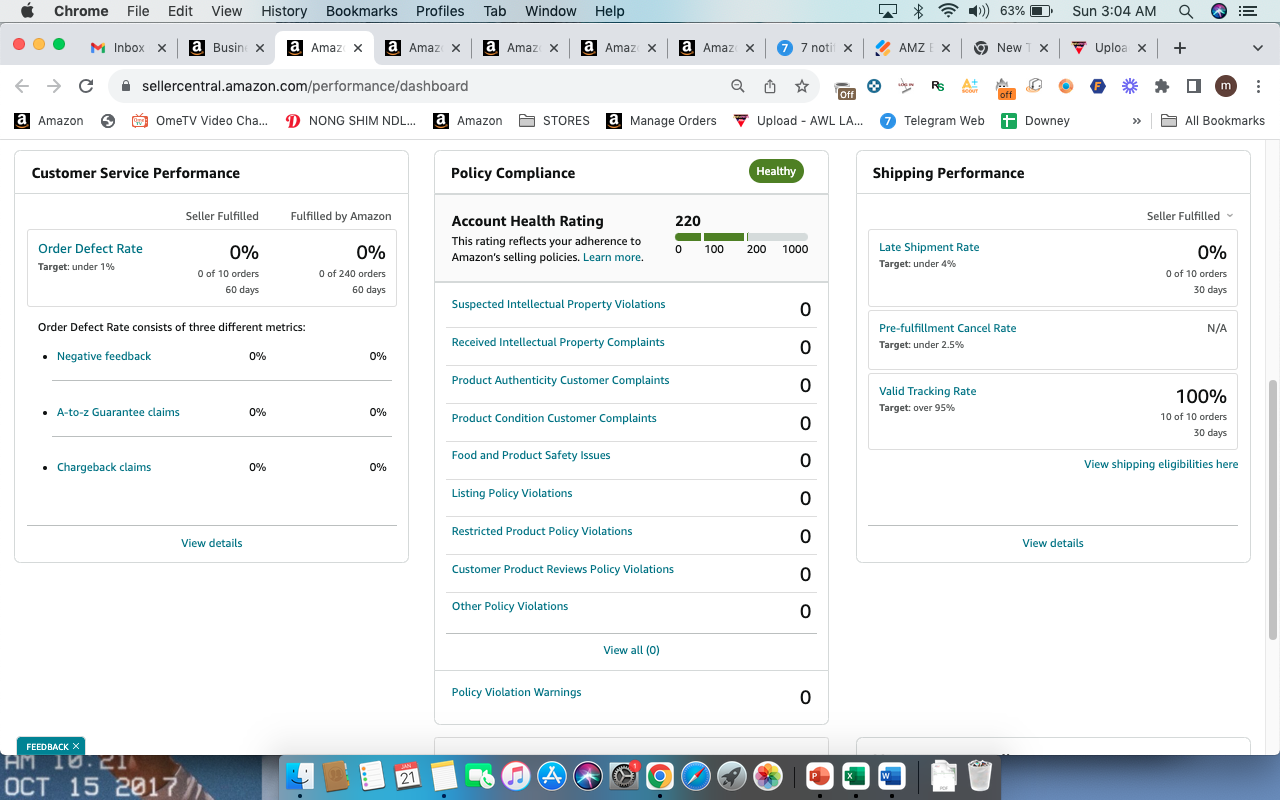The image size is (1280, 800).
Task: Click View details under Customer Service Performance
Action: tap(211, 543)
